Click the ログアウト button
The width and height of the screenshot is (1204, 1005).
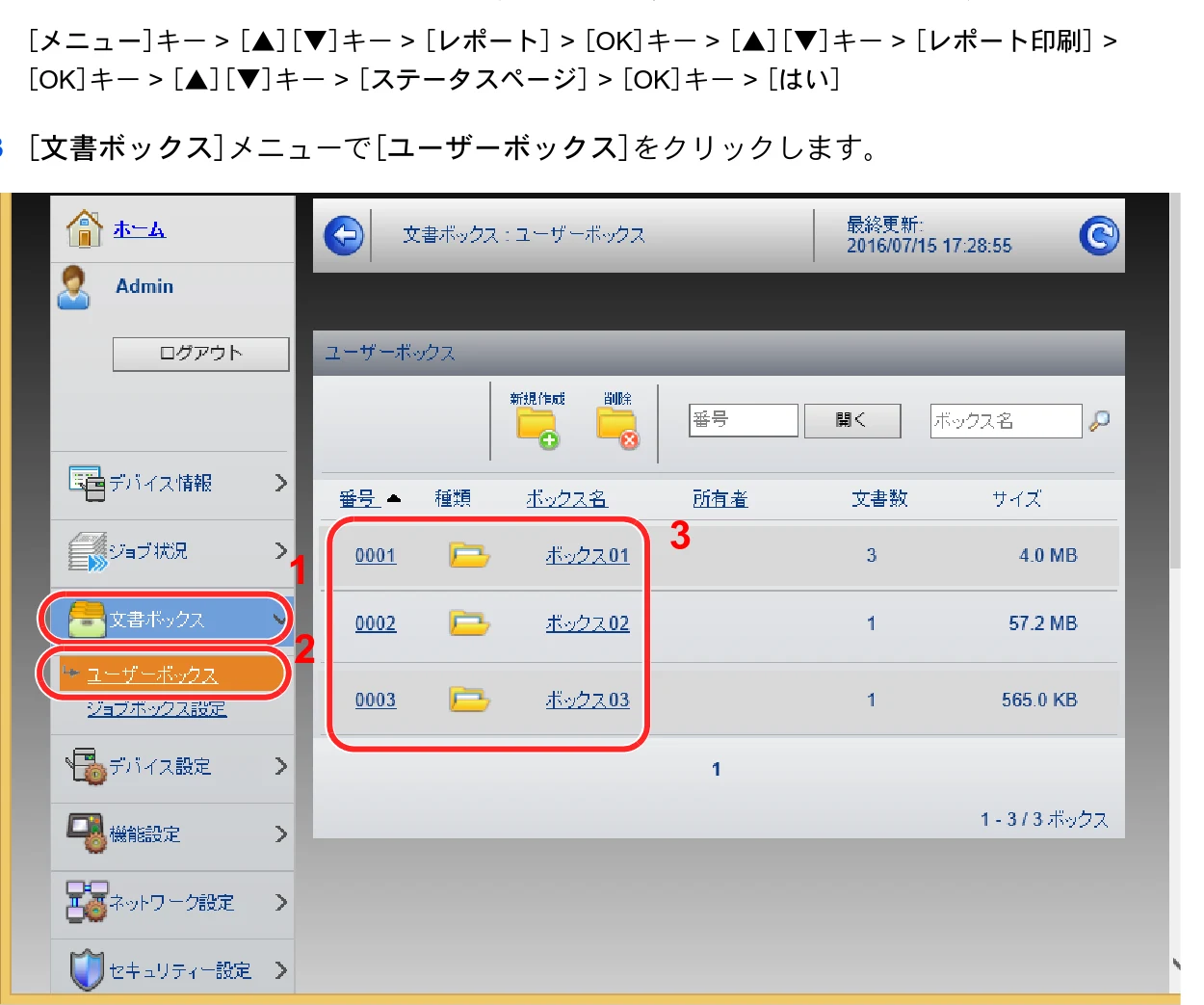200,354
